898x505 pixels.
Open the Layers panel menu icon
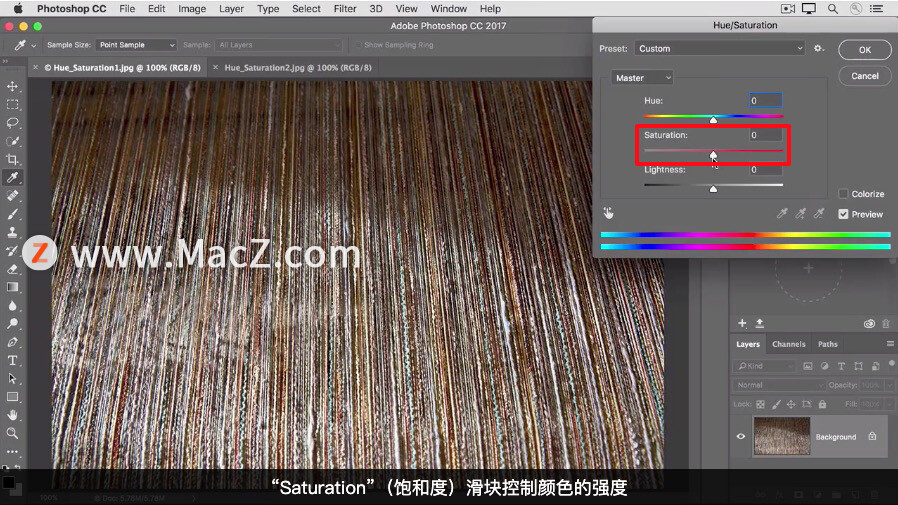click(890, 344)
